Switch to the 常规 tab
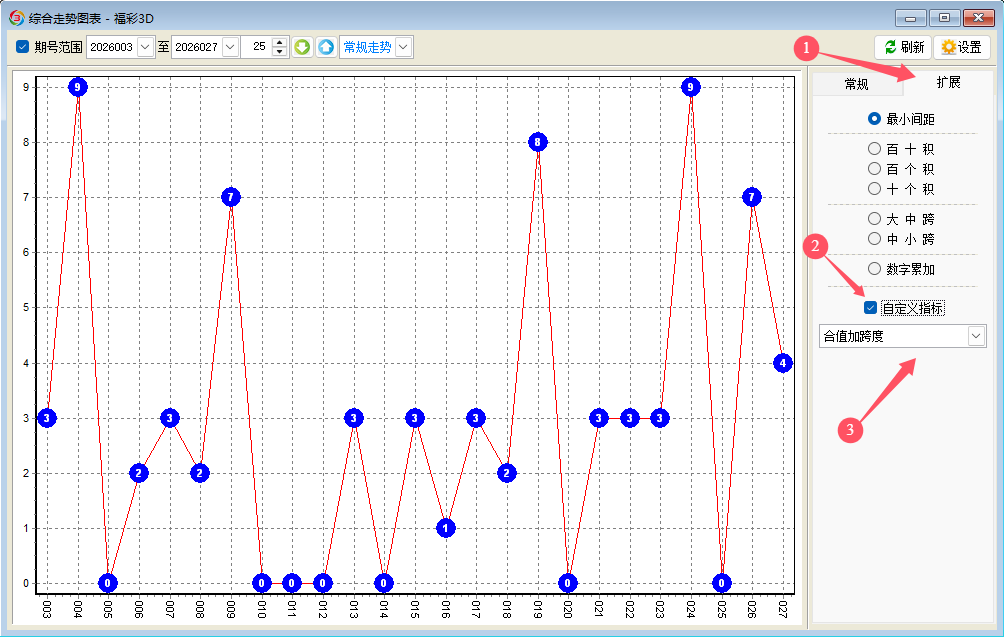1004x637 pixels. point(856,84)
